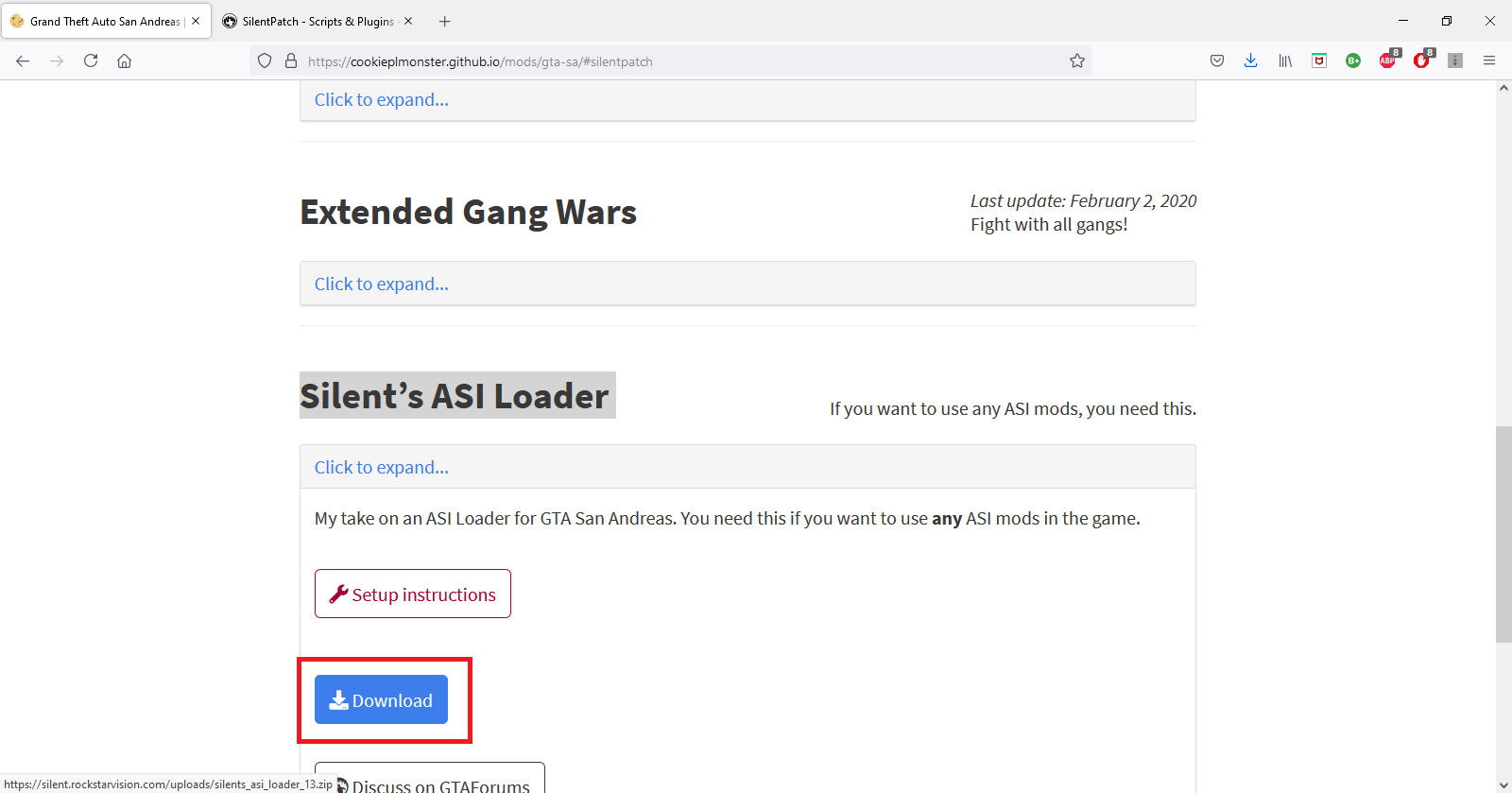Image resolution: width=1512 pixels, height=793 pixels.
Task: Click the 'My take on an ASI Loader' paragraph
Action: [728, 518]
